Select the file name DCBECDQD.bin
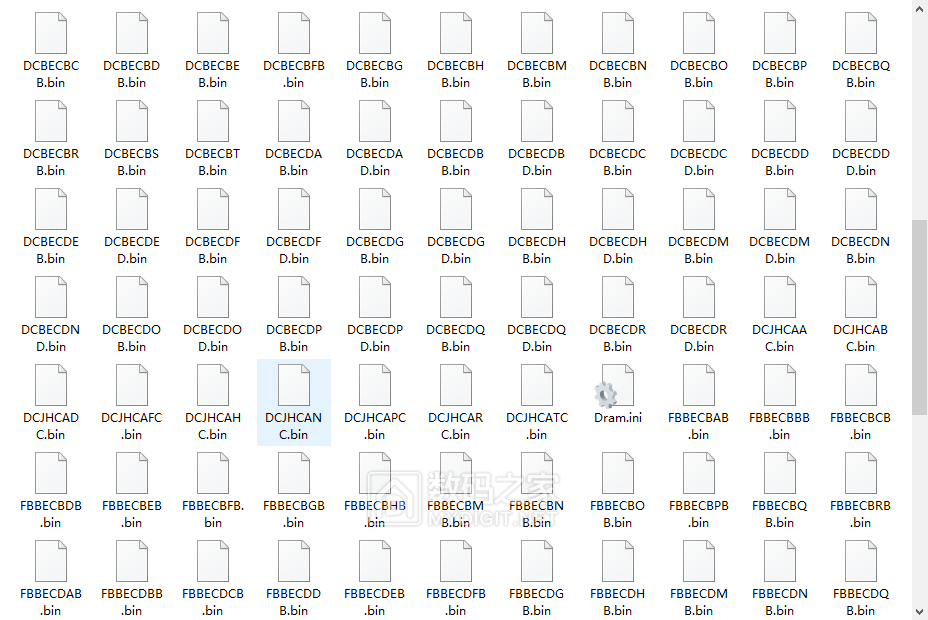928x620 pixels. coord(537,338)
